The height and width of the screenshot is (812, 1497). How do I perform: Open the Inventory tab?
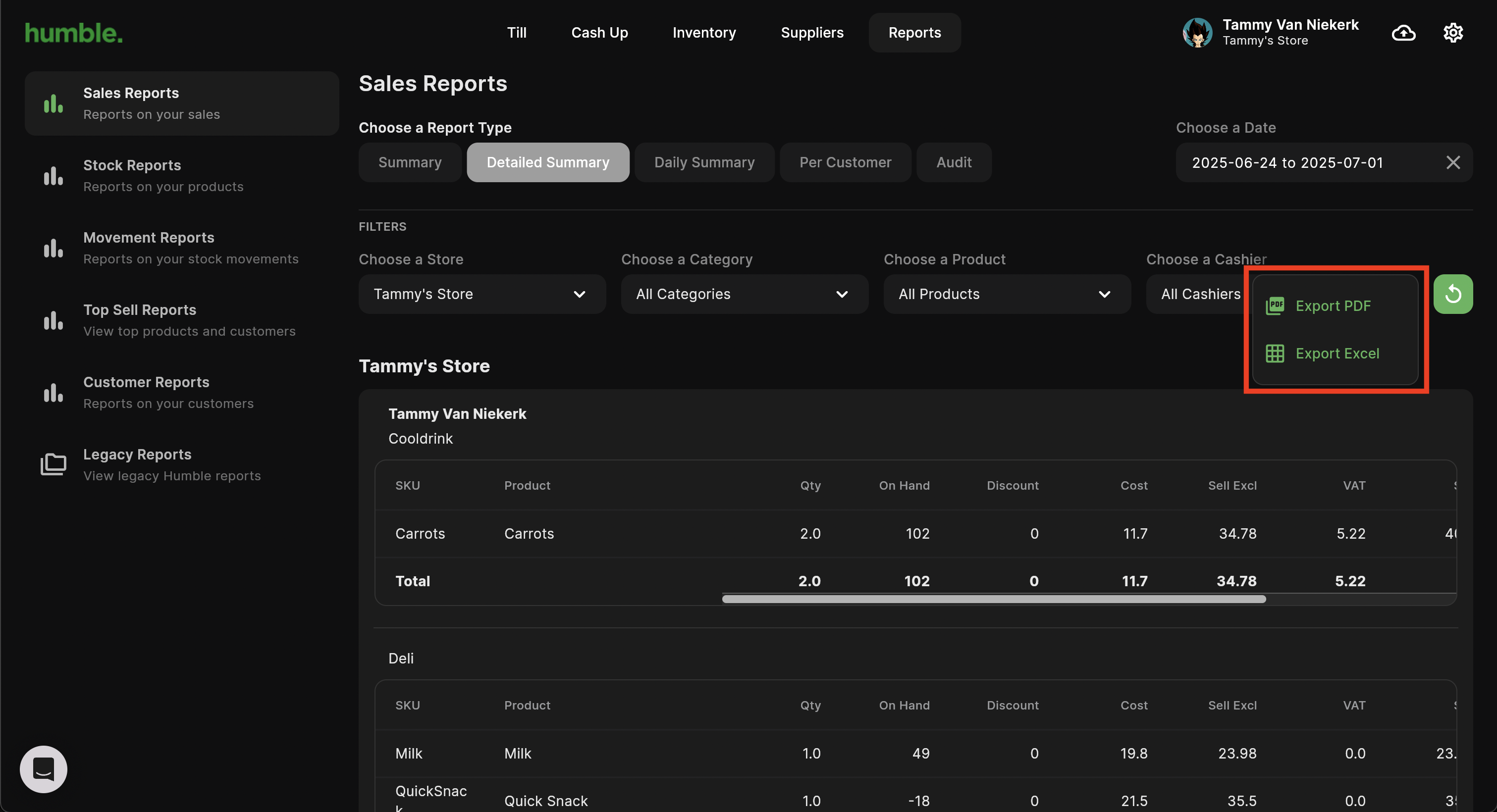[704, 33]
